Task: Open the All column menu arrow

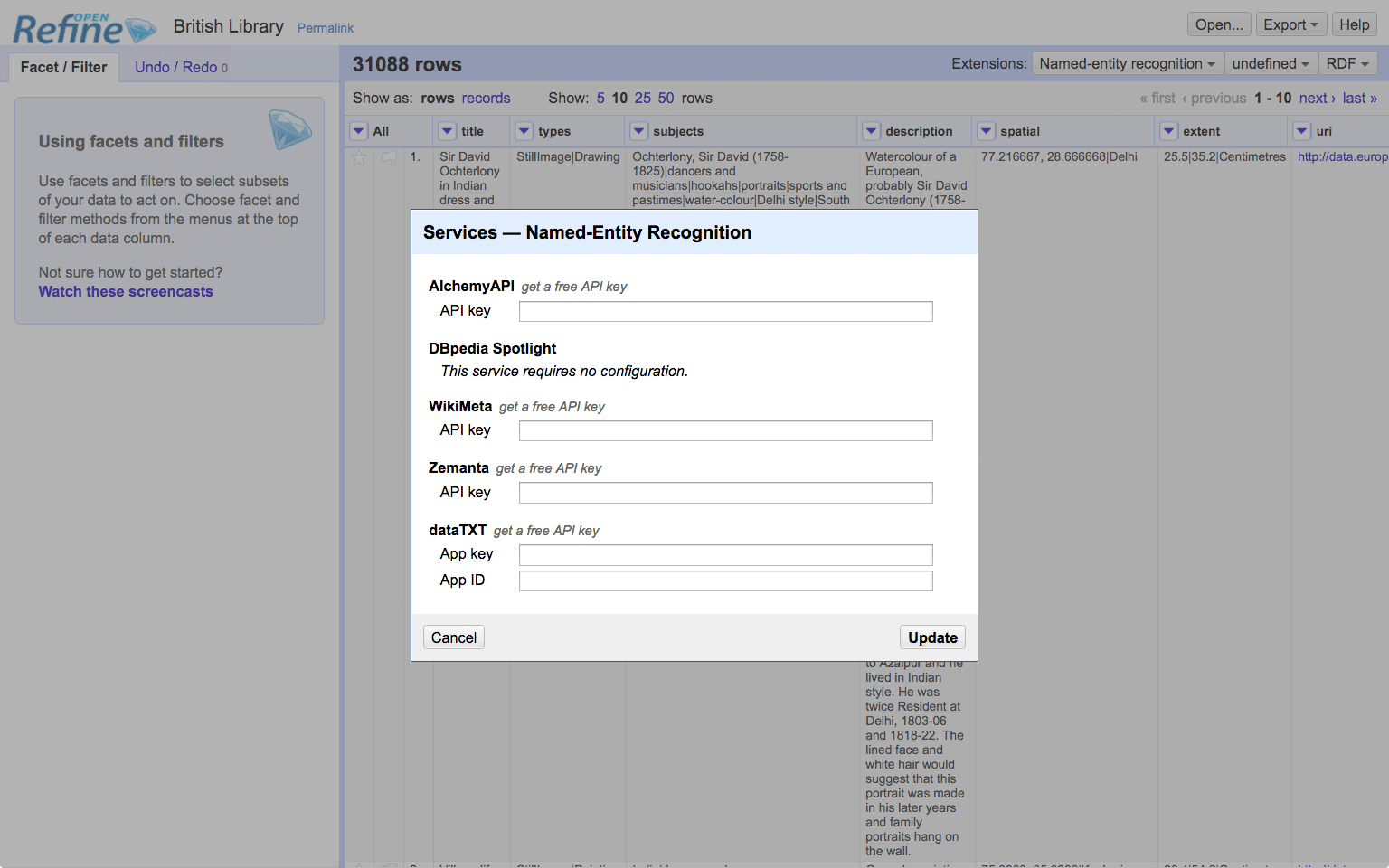Action: pos(359,131)
